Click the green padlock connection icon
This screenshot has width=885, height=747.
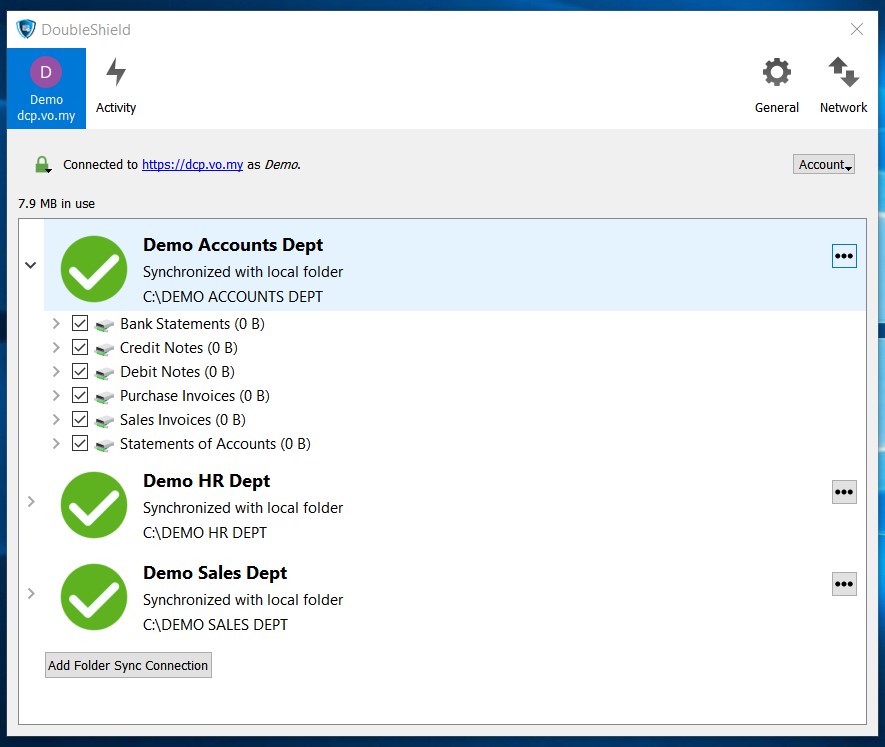point(42,165)
